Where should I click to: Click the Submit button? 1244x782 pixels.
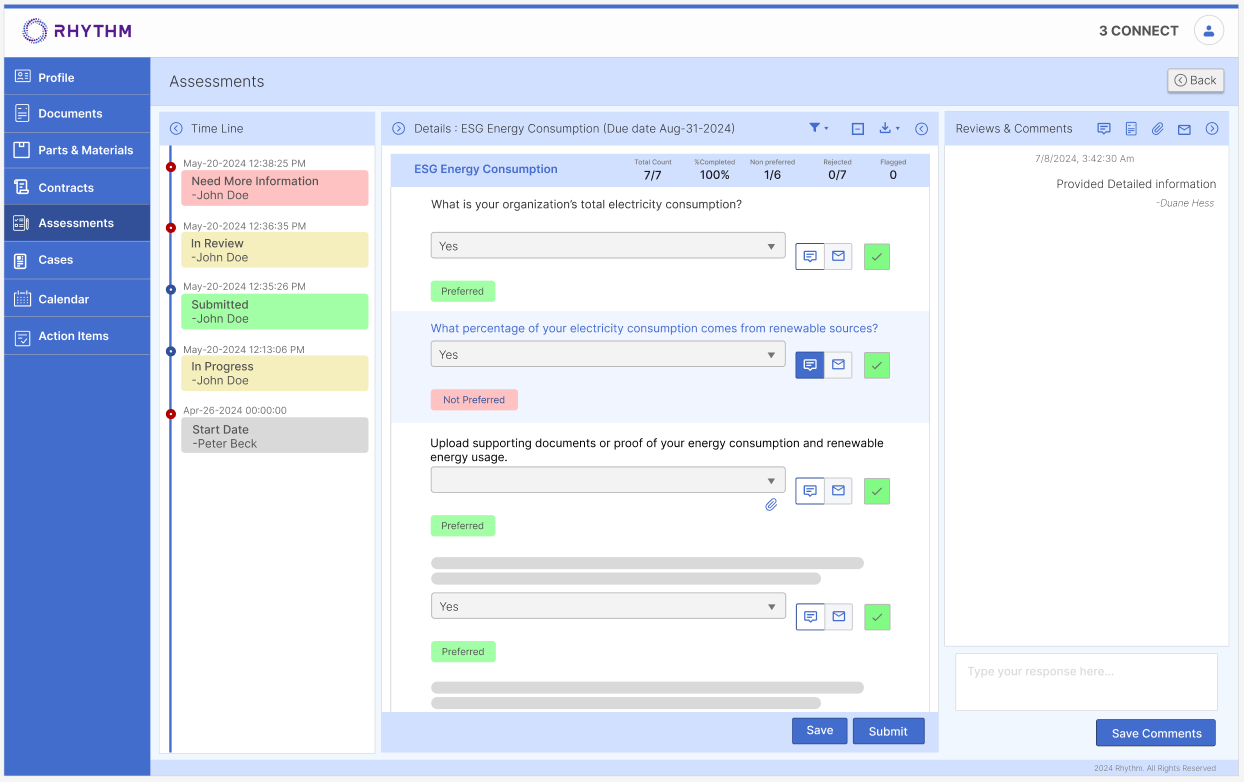tap(888, 731)
